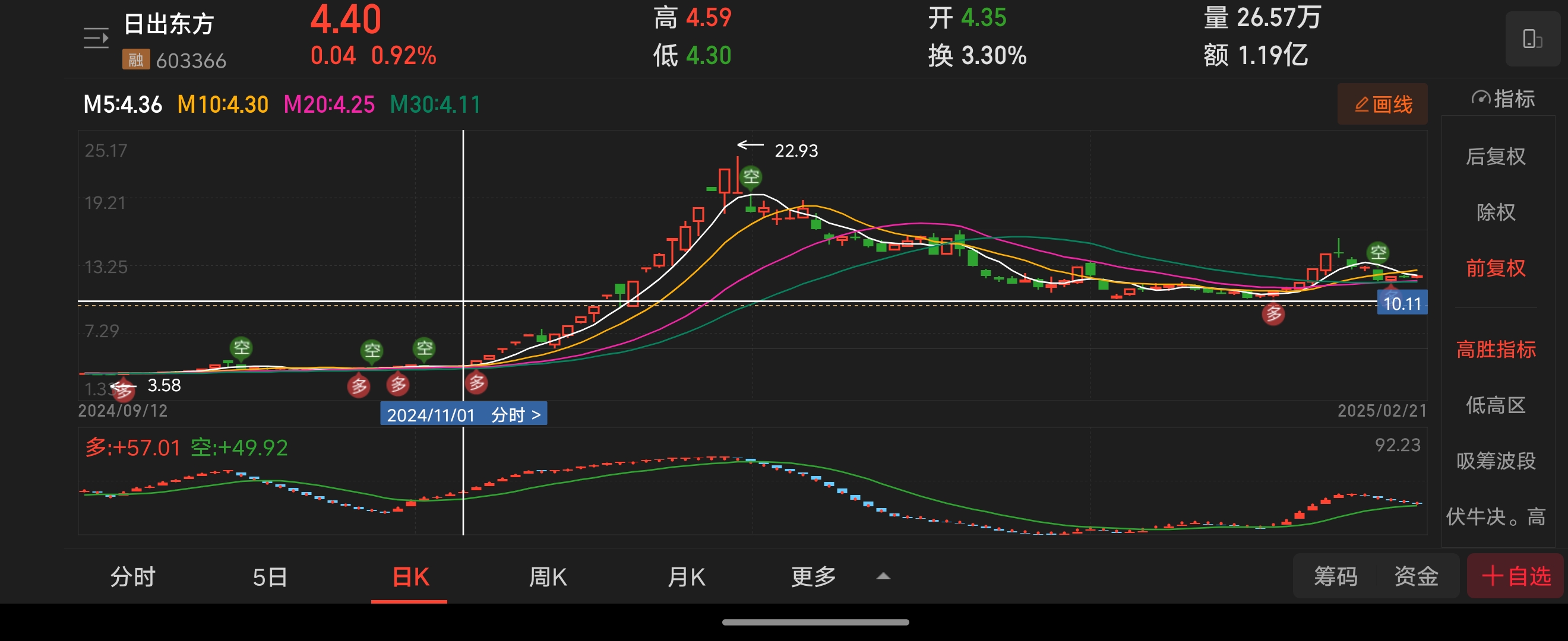Click the 空 marker at far right
The height and width of the screenshot is (641, 1568).
[1377, 252]
